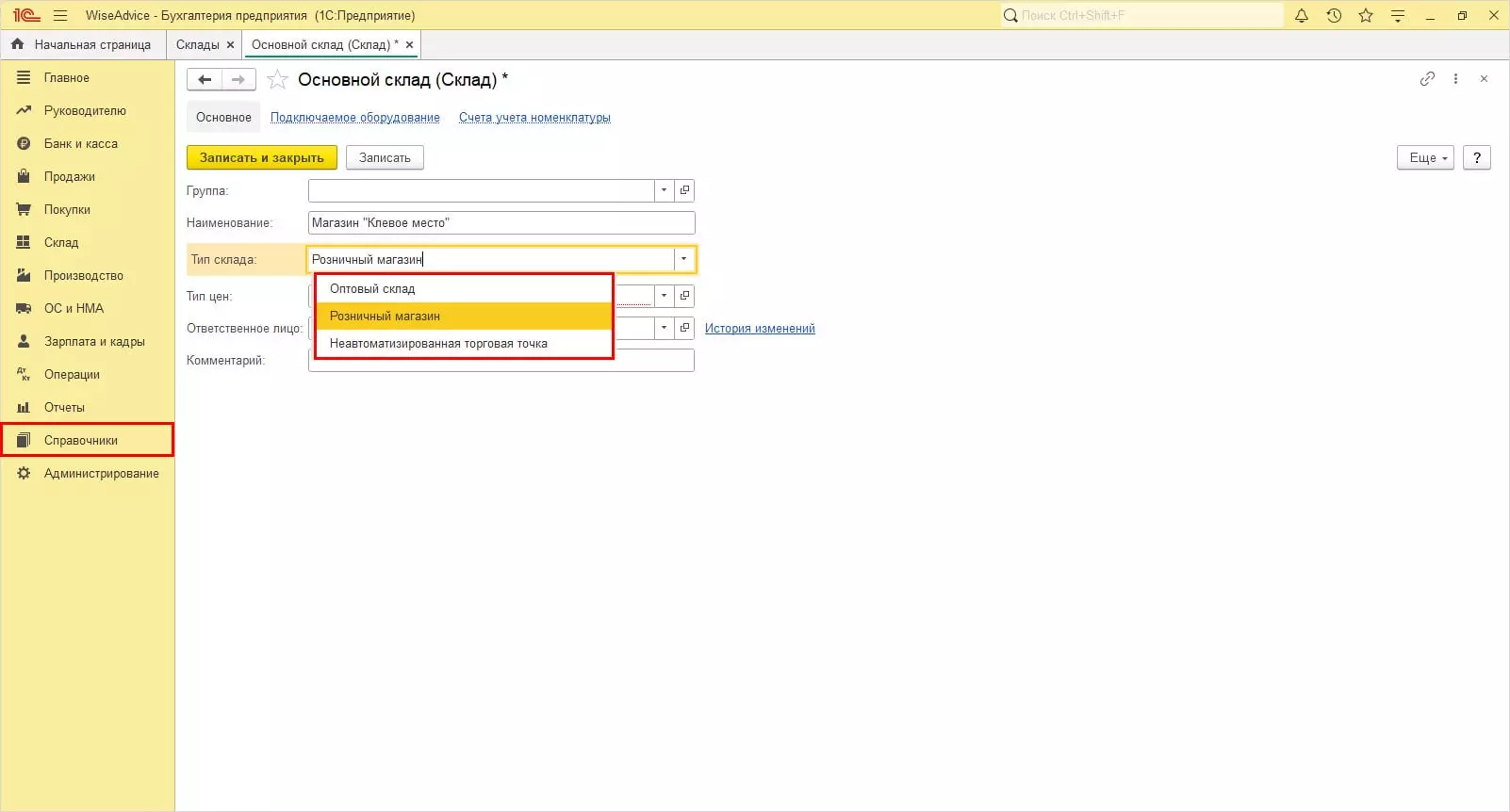Switch to the Склады tab
The image size is (1510, 812).
pos(198,44)
